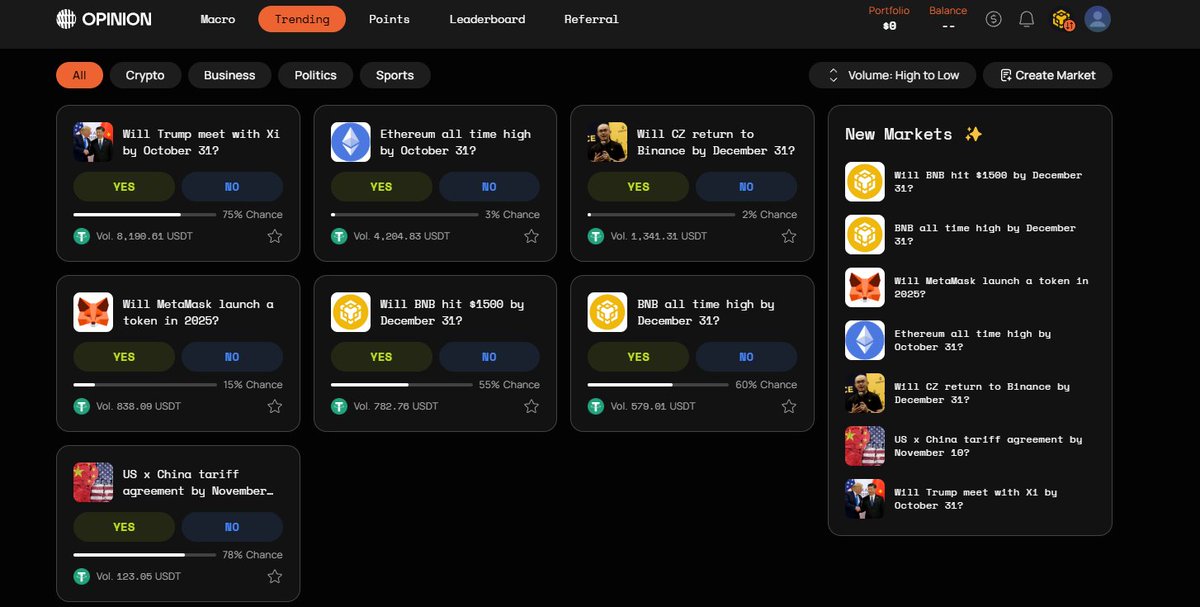Screen dimensions: 1200x607
Task: Filter markets by Politics
Action: click(316, 75)
